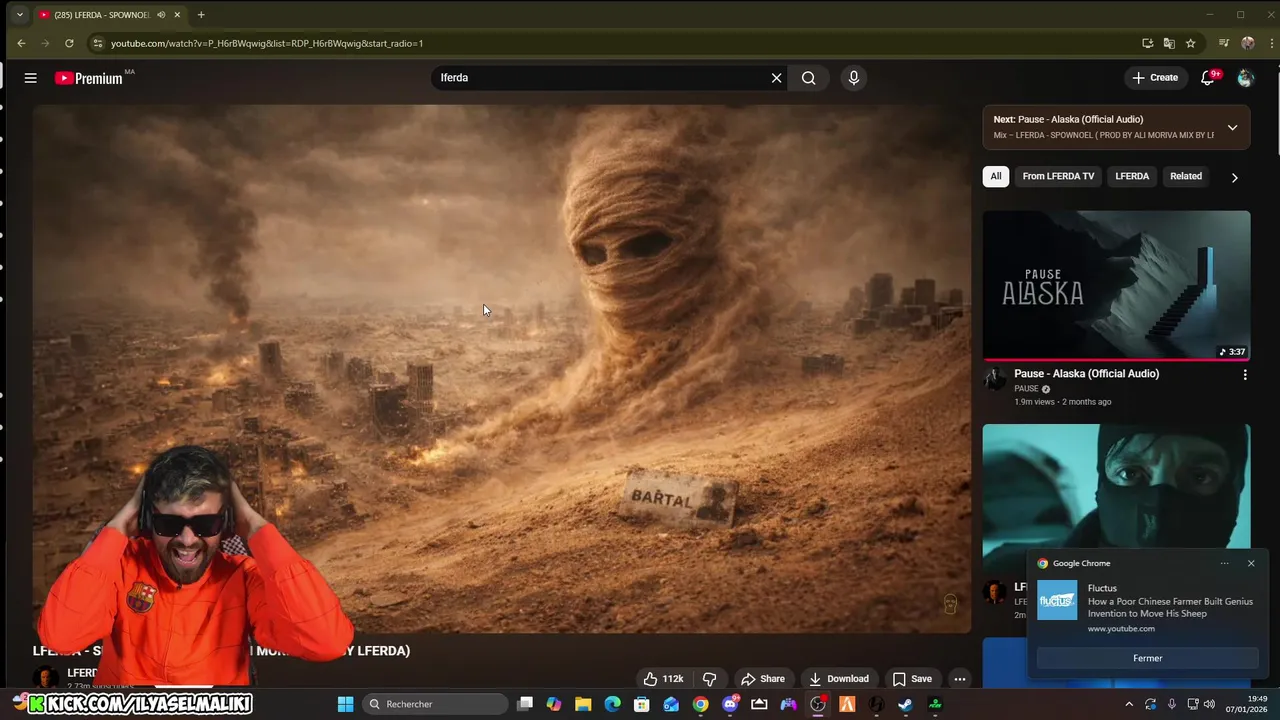
Task: Open the masked man video thumbnail
Action: tap(1116, 485)
